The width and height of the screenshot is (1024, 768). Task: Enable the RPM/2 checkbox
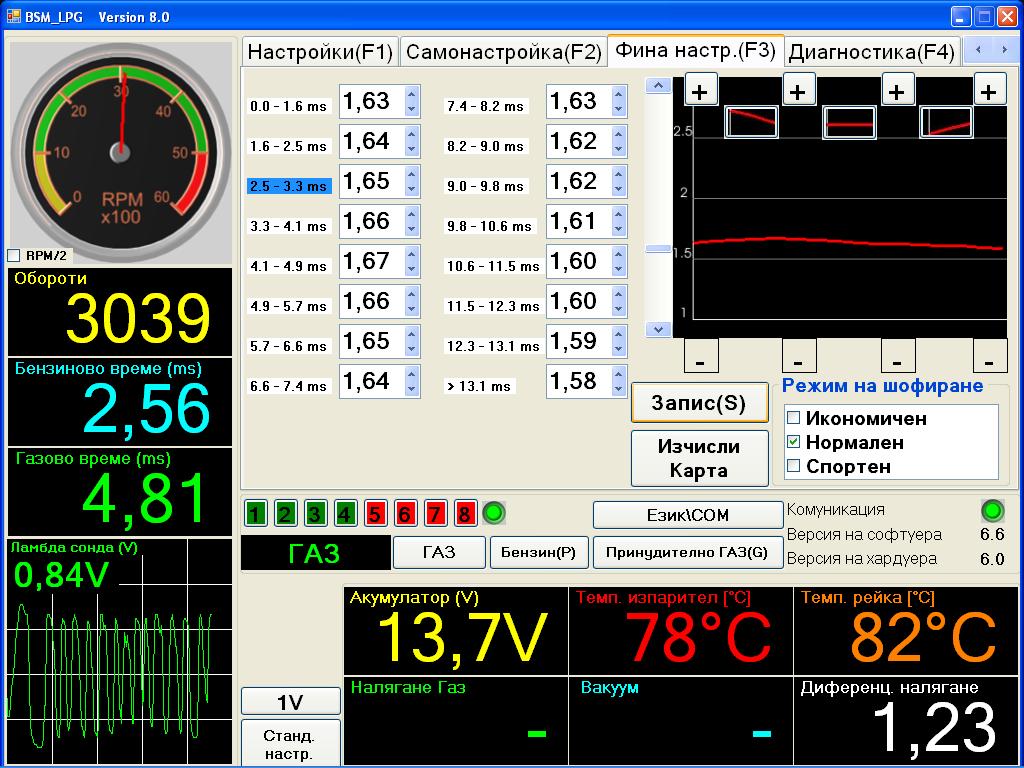tap(14, 256)
